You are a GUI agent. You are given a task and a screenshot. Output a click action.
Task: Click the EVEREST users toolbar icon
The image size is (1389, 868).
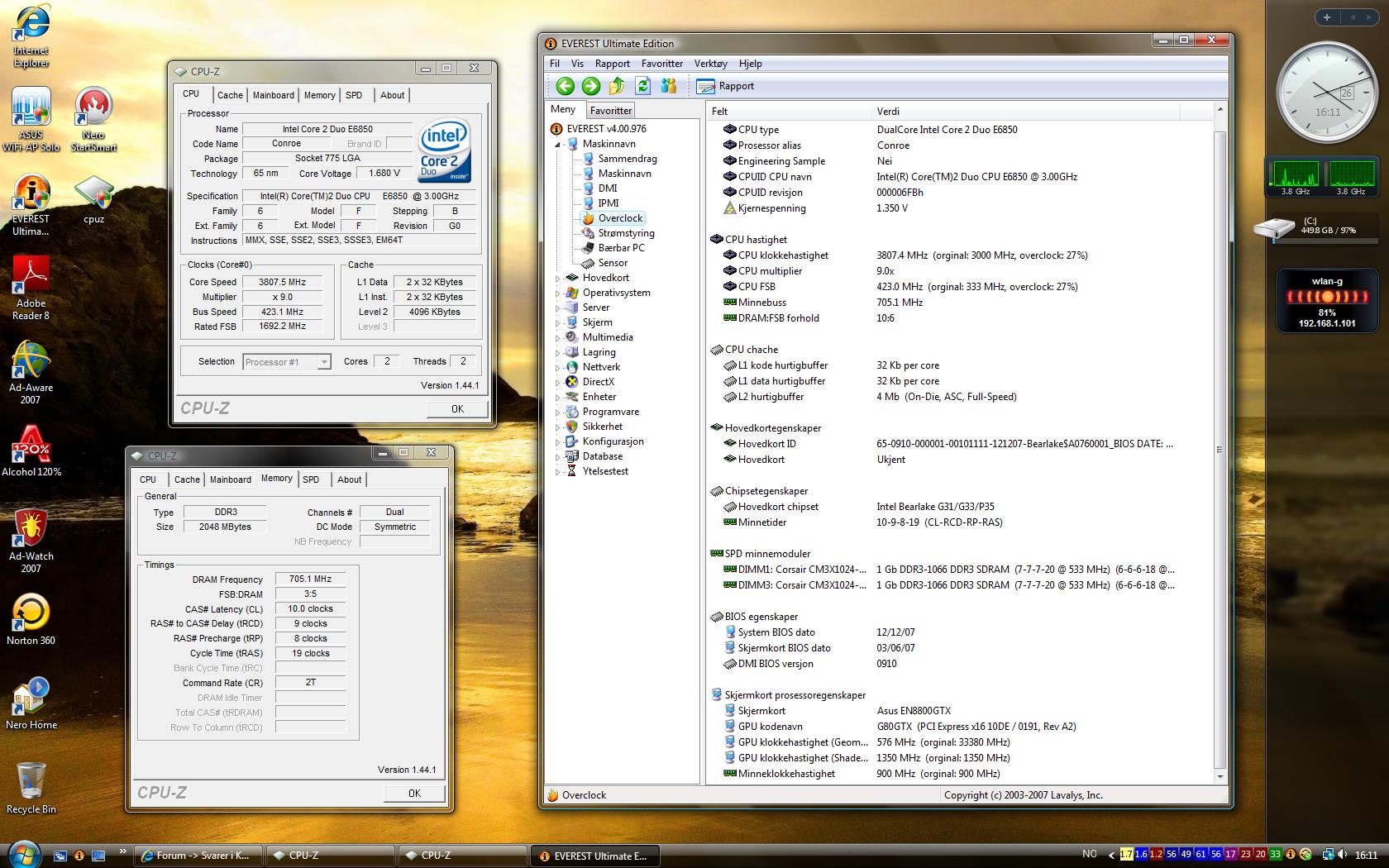pyautogui.click(x=669, y=86)
